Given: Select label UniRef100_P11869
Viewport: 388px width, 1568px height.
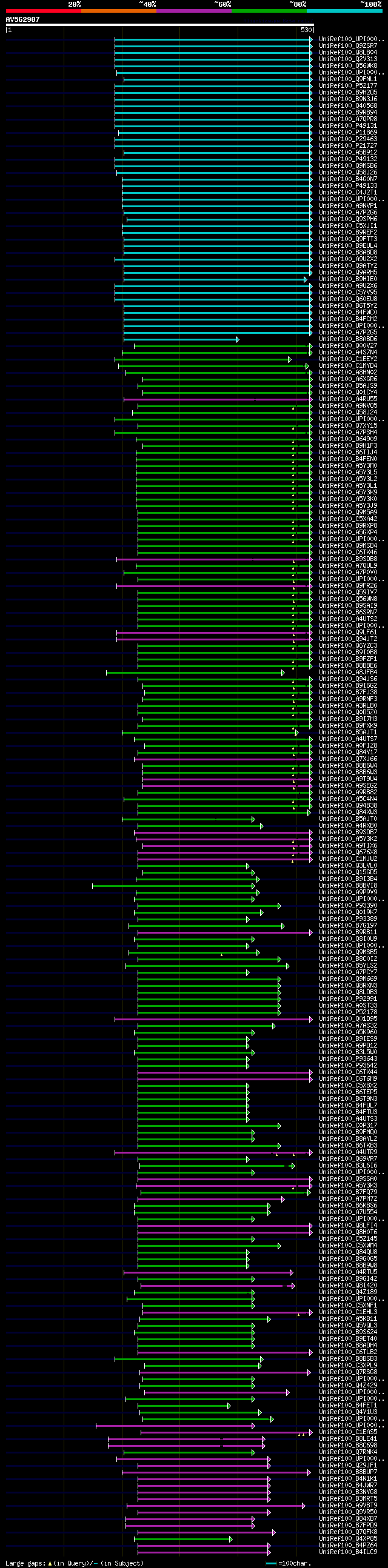Looking at the screenshot, I should tap(348, 133).
